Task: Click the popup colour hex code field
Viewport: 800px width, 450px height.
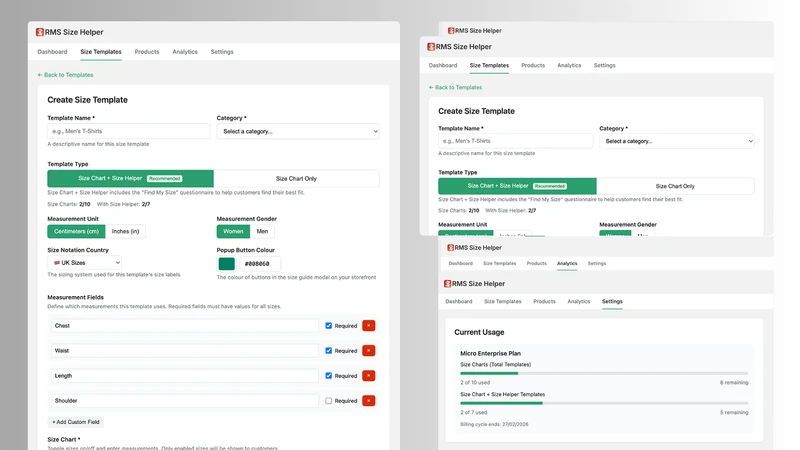Action: [x=260, y=263]
